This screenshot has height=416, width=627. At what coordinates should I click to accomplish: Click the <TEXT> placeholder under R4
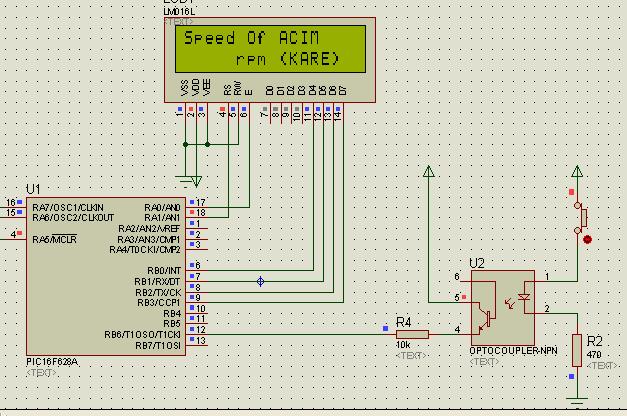click(411, 356)
